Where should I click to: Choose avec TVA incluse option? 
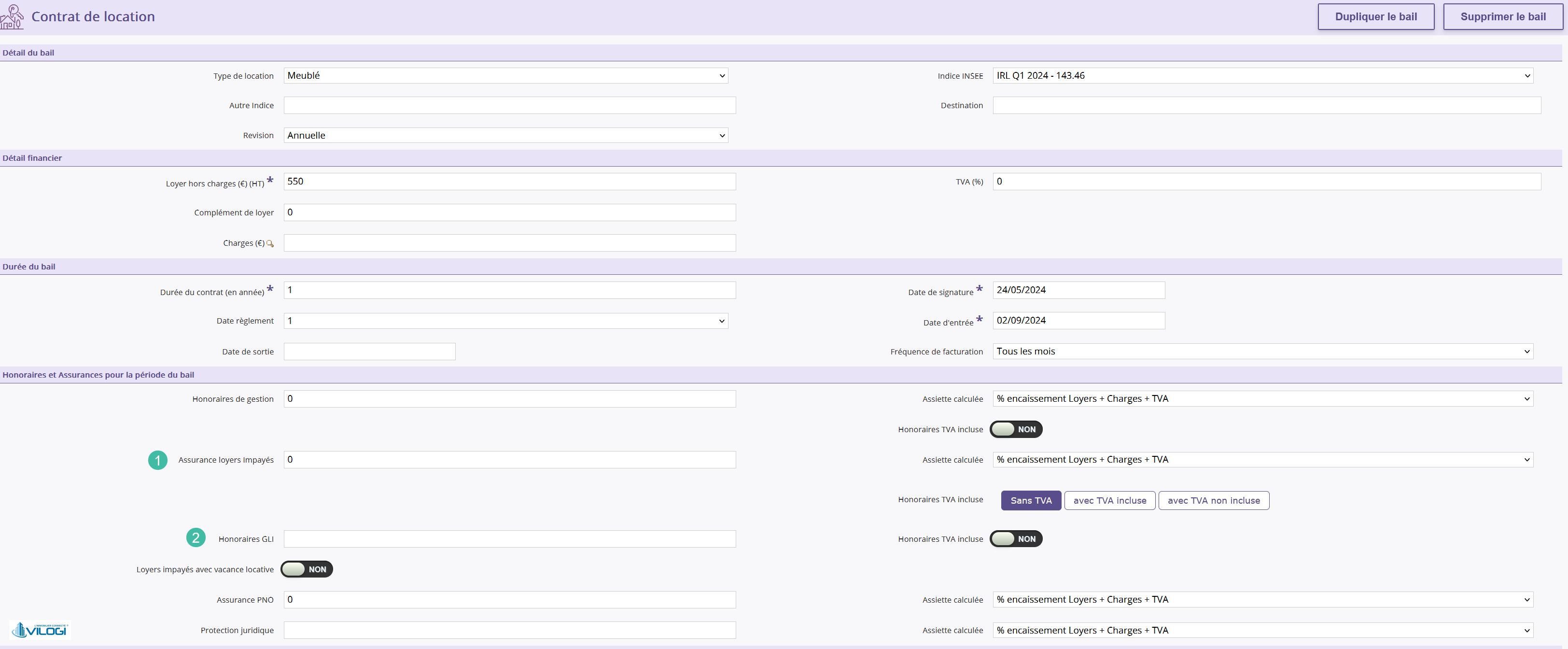tap(1110, 500)
